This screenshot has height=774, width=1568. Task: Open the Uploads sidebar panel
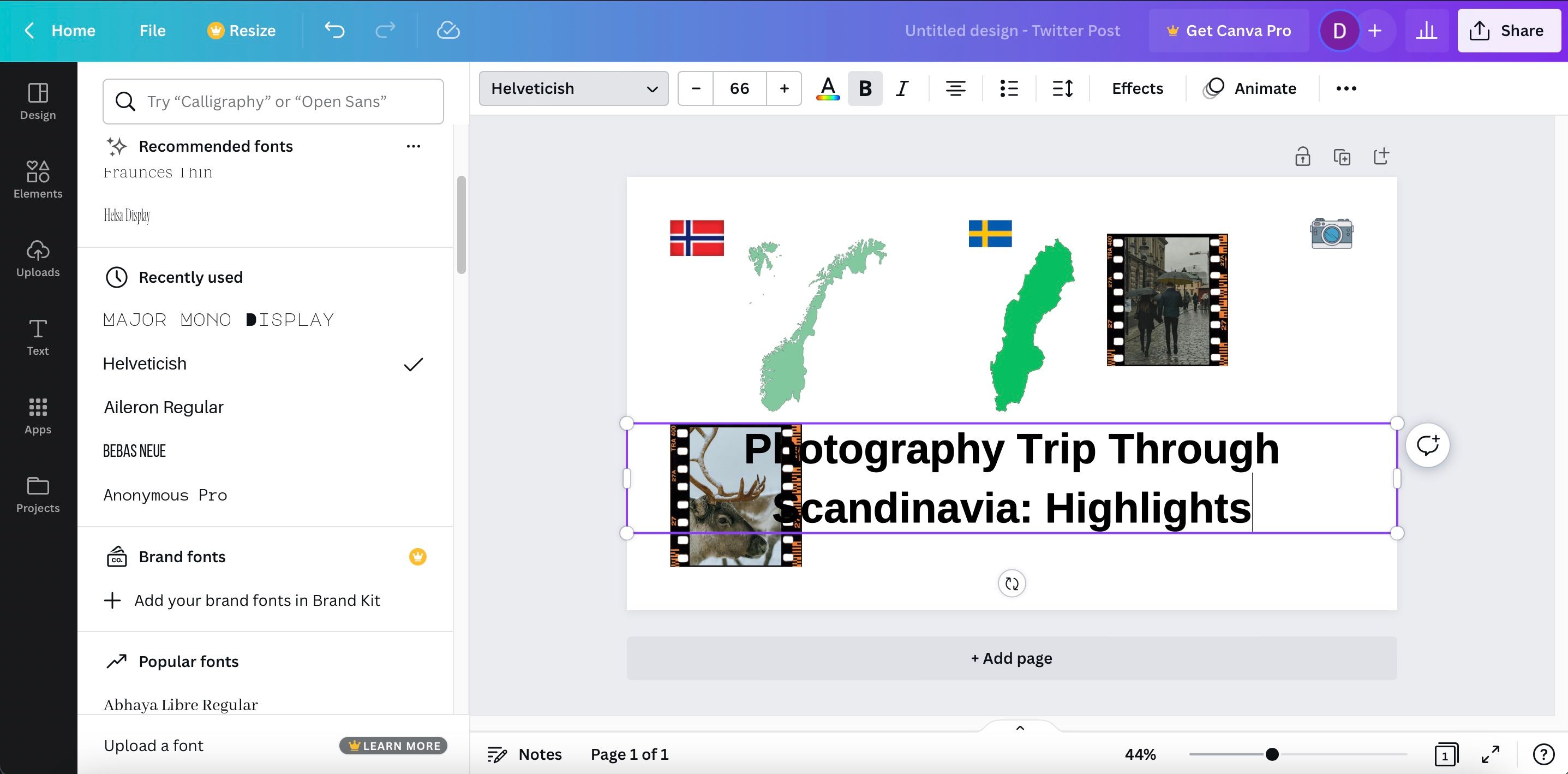38,258
